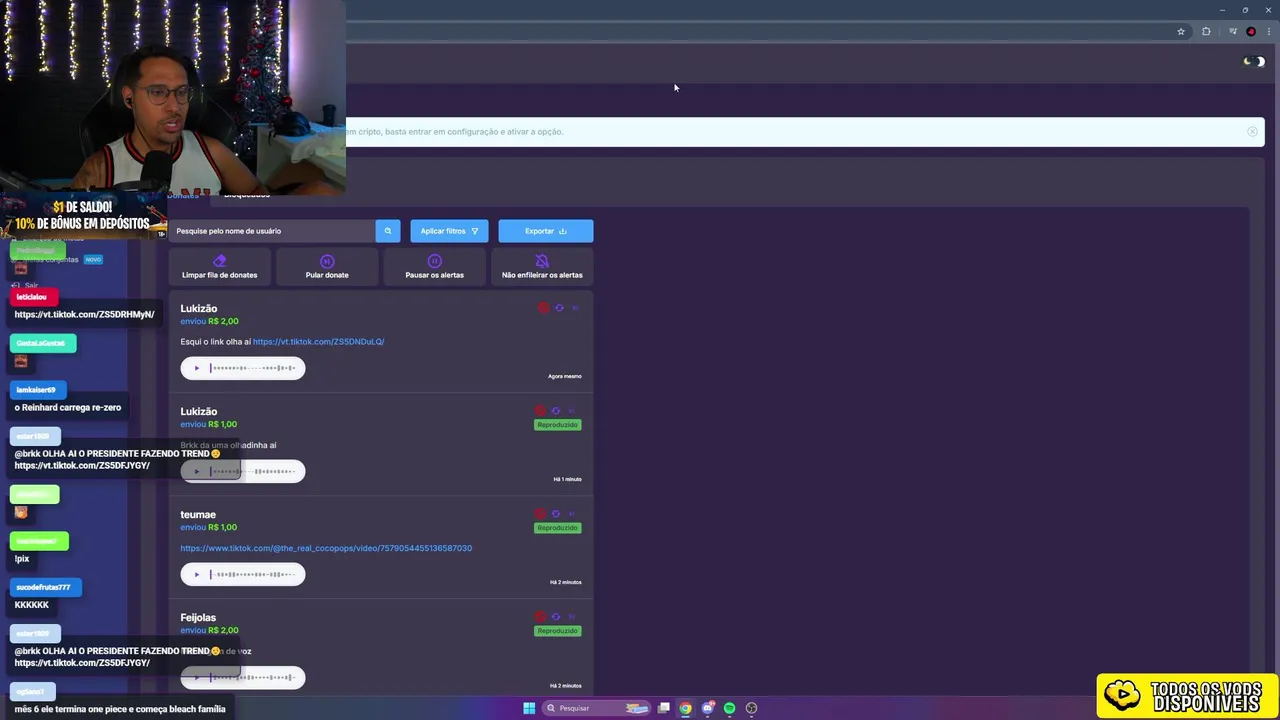Image resolution: width=1280 pixels, height=720 pixels.
Task: Click red block icon on teumae donate
Action: (540, 514)
